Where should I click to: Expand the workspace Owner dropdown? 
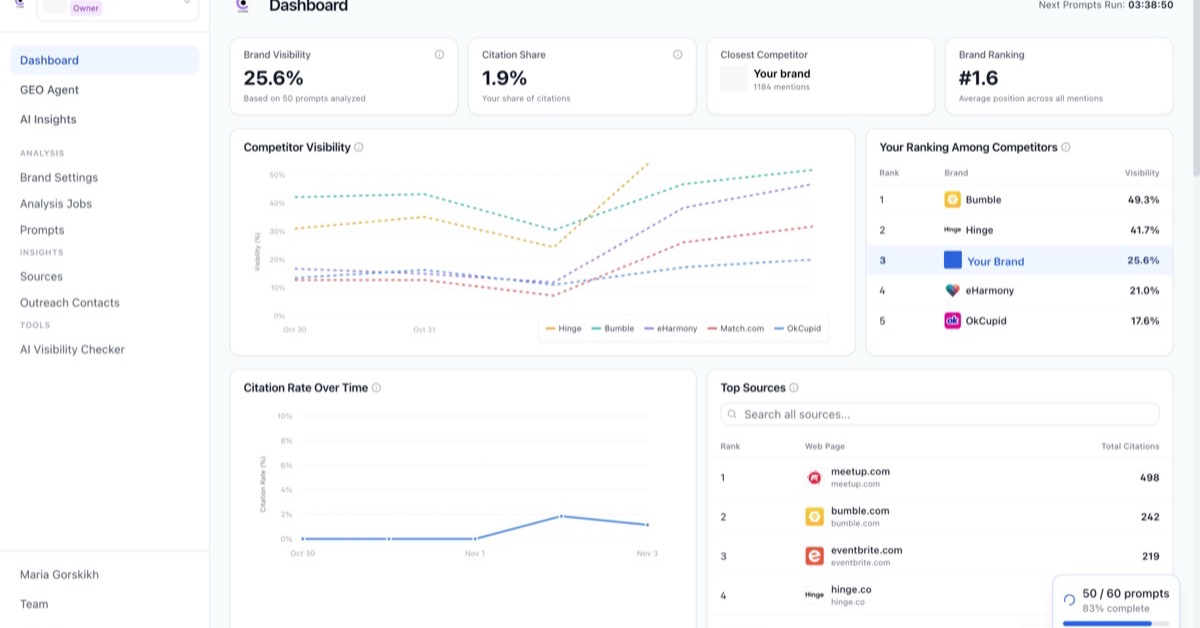186,3
